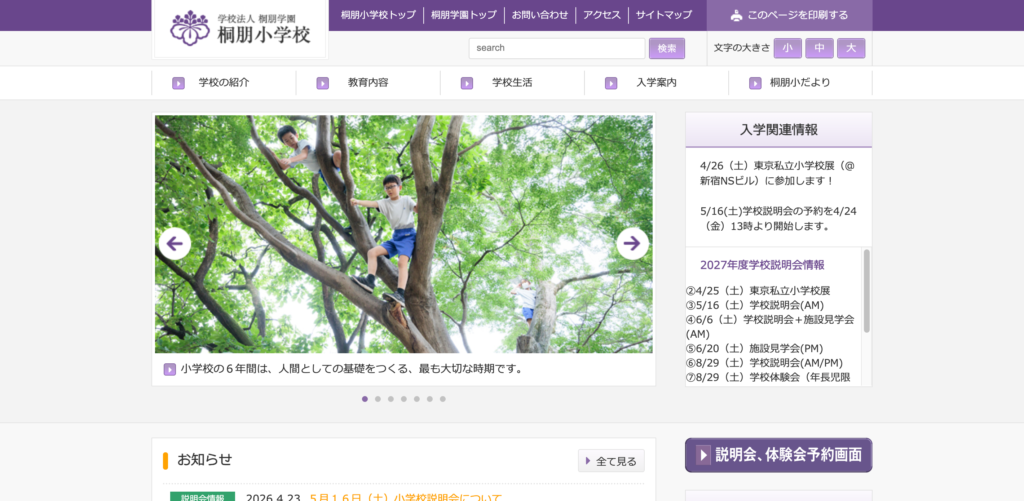Click the arrow icon beside 入学案内
Screen dimensions: 1024x501
610,83
